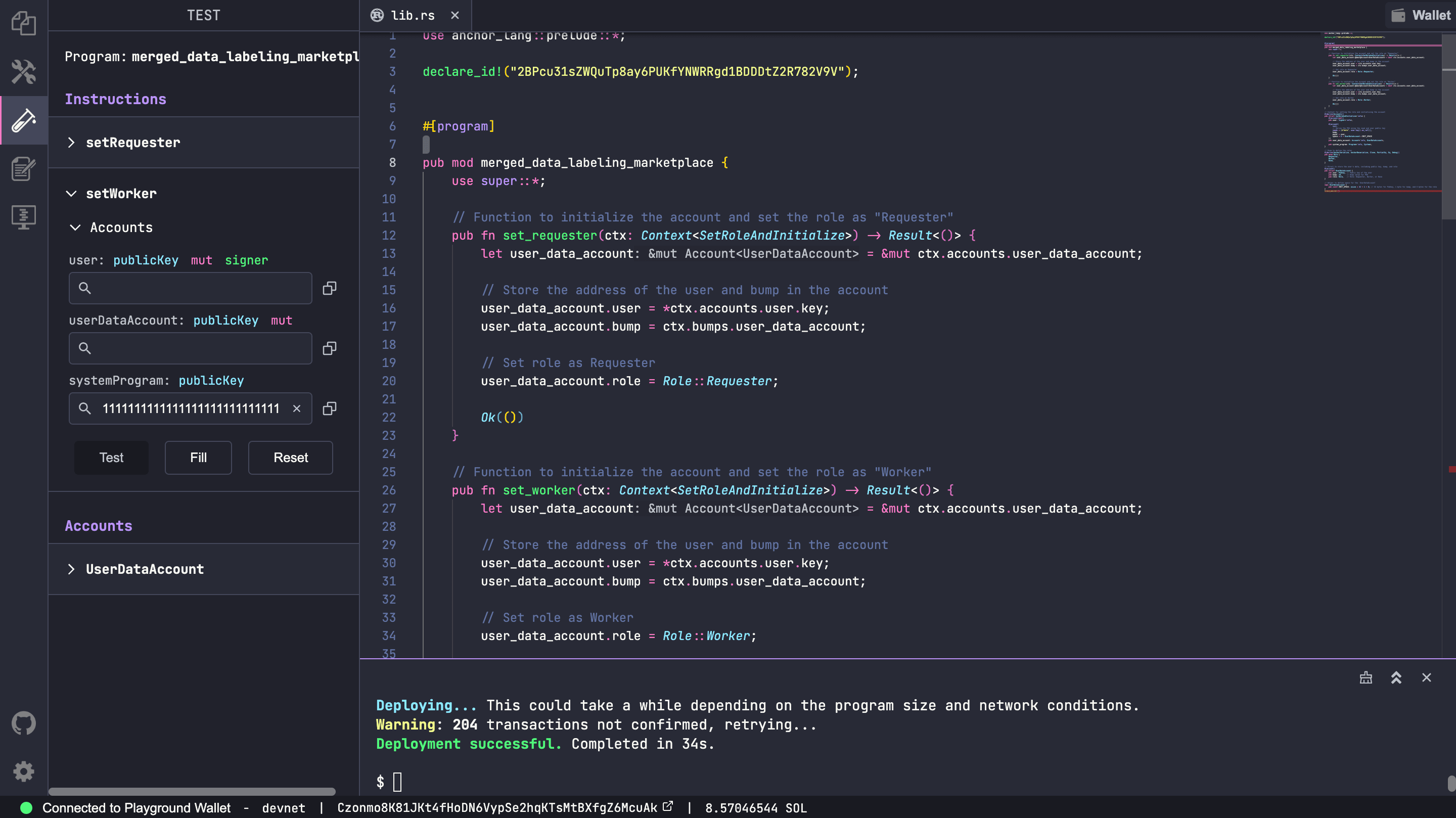Open the Tutorials notepad sidebar icon
1456x818 pixels.
pos(24,168)
